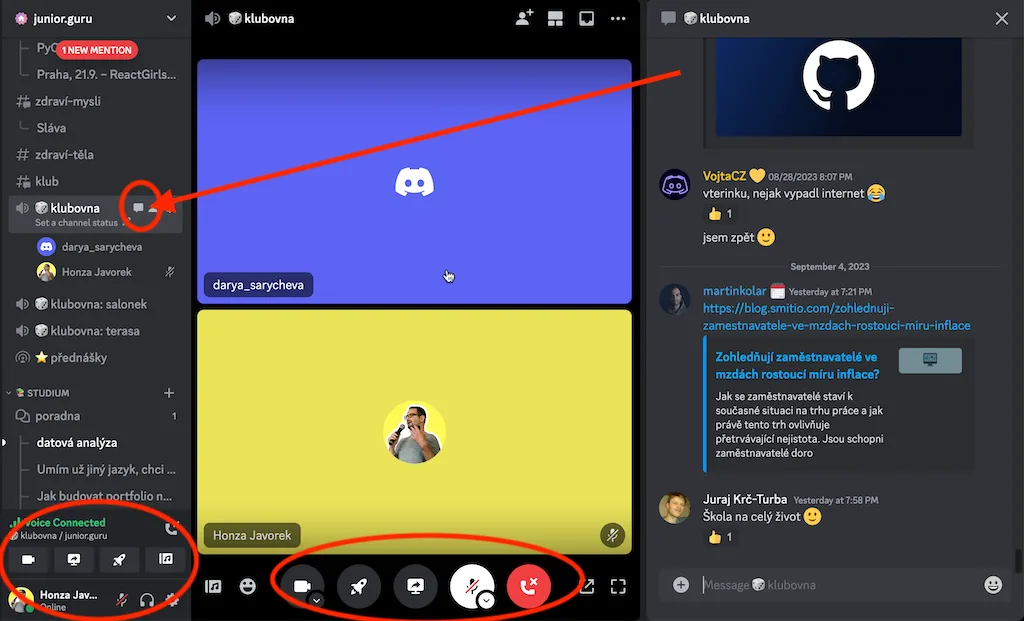Select darya_sarycheva in voice member list
The width and height of the screenshot is (1024, 621).
(102, 247)
